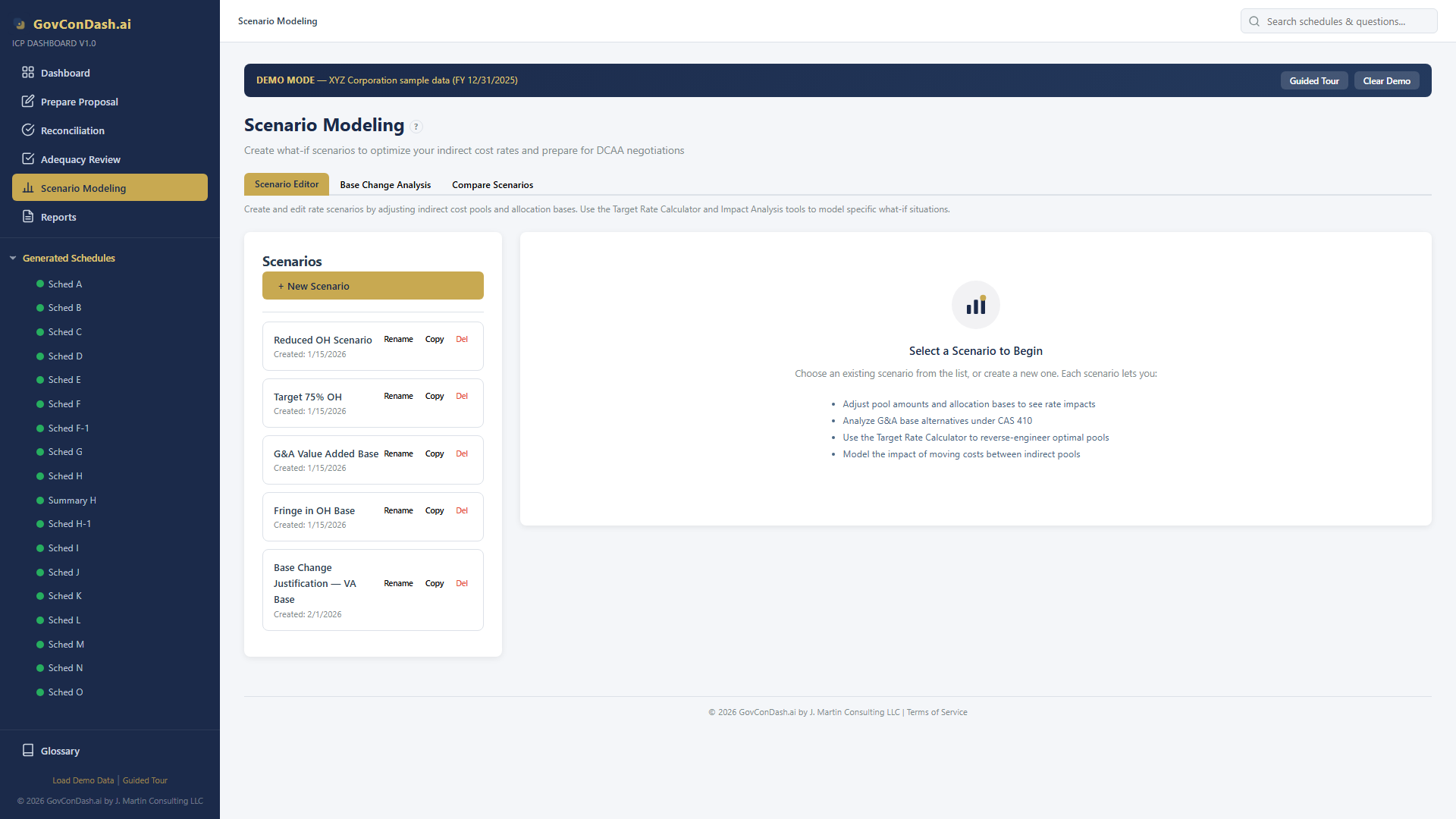This screenshot has height=819, width=1456.
Task: Click the Dashboard grid icon in sidebar
Action: pyautogui.click(x=28, y=73)
